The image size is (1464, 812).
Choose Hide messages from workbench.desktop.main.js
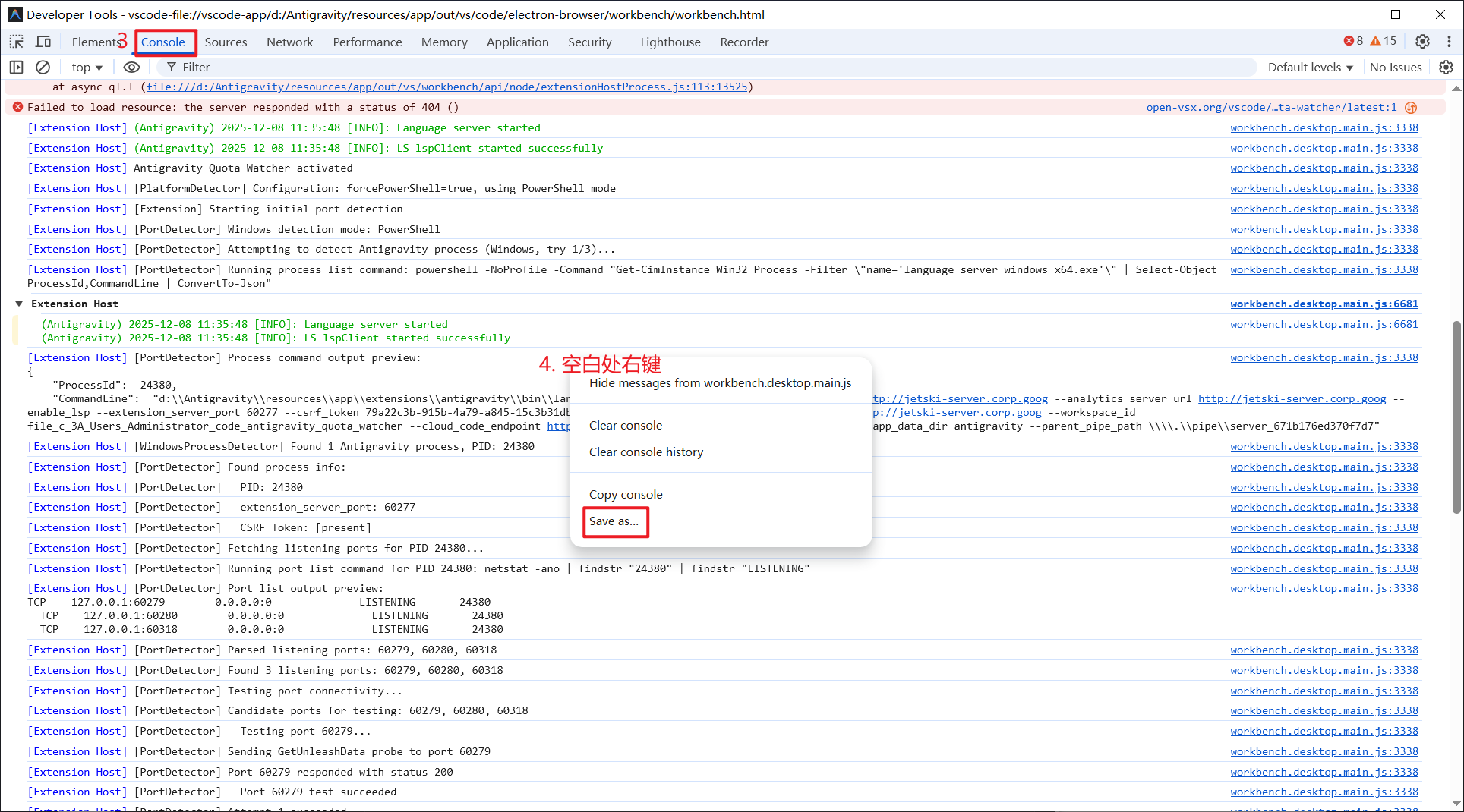click(720, 382)
